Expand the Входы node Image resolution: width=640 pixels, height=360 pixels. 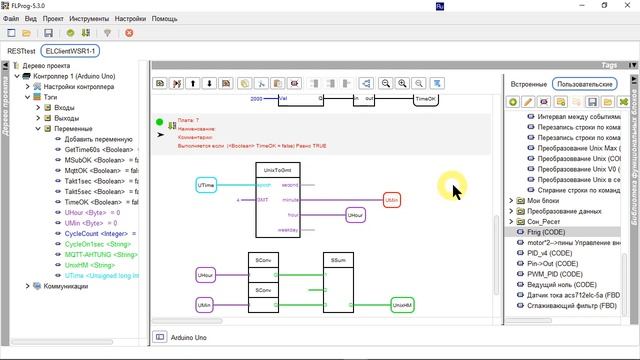[x=38, y=107]
